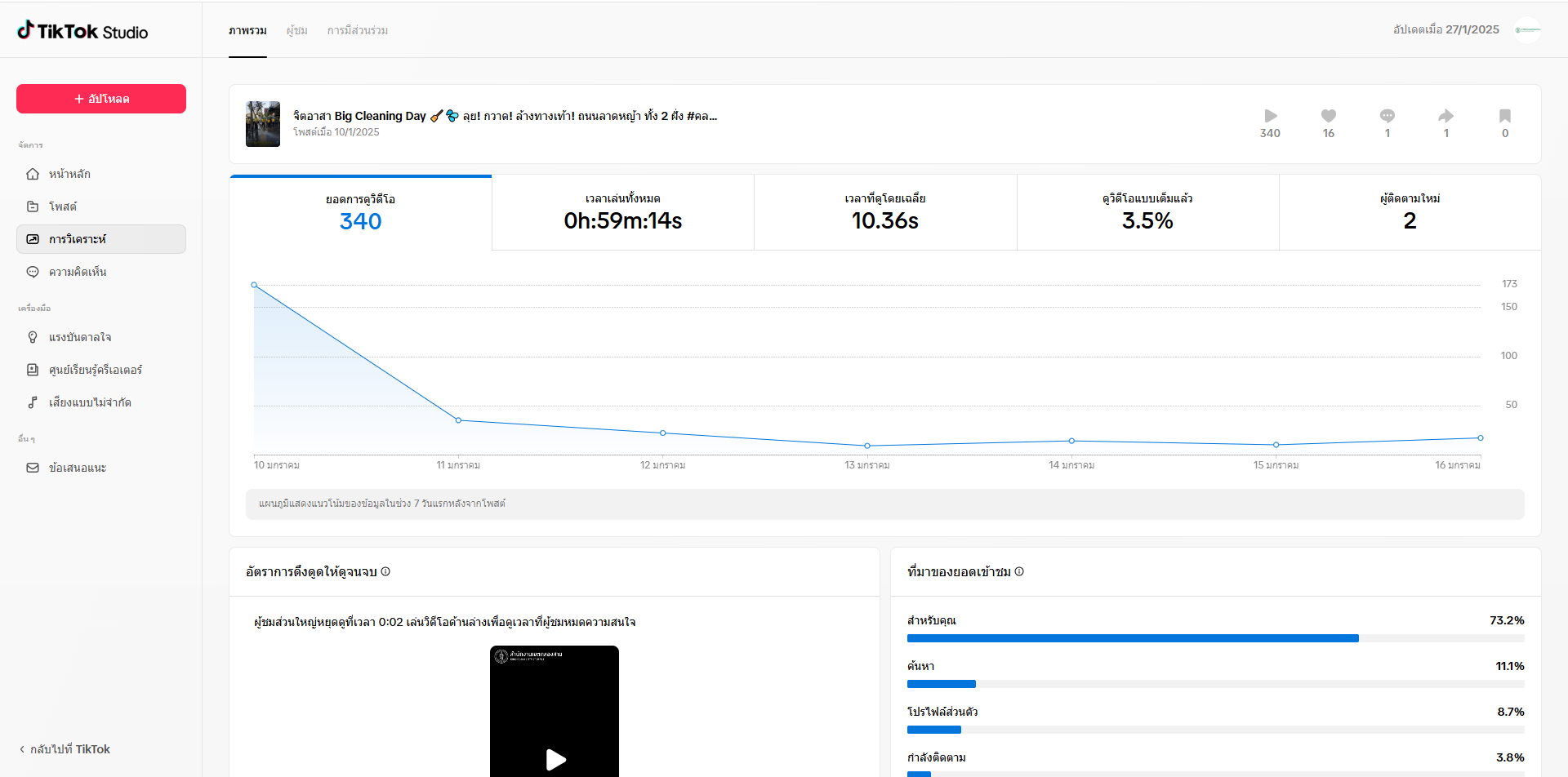The height and width of the screenshot is (777, 1568).
Task: Click info icon next to อัตราการดึงดูดให้ดูจนจบ
Action: 385,571
